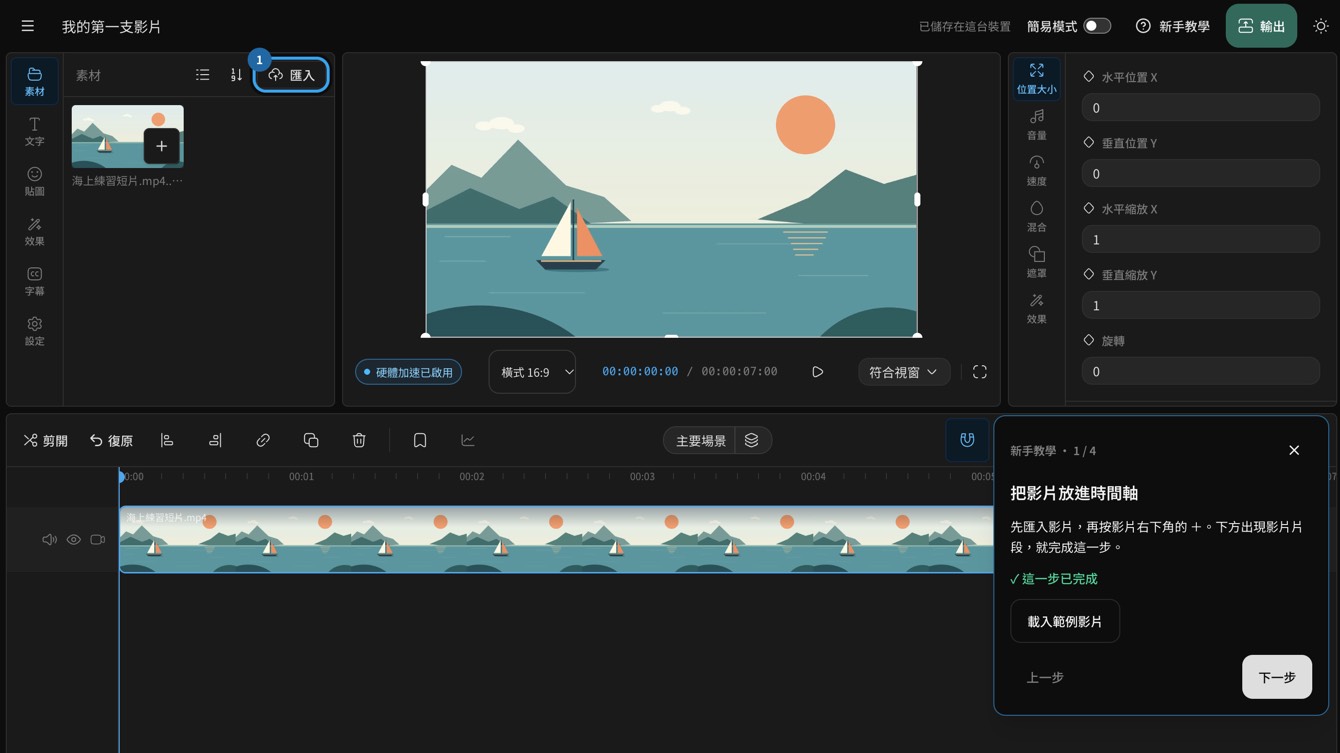Switch to the 音量 properties tab
This screenshot has width=1340, height=753.
coord(1037,125)
